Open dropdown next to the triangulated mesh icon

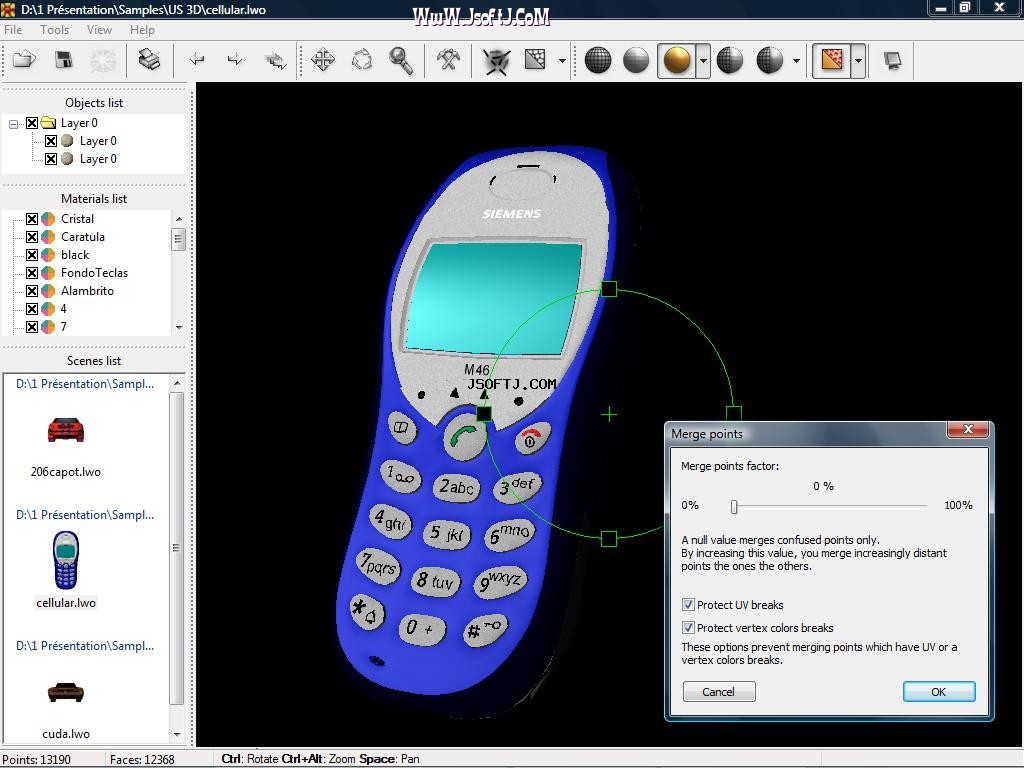click(x=562, y=61)
